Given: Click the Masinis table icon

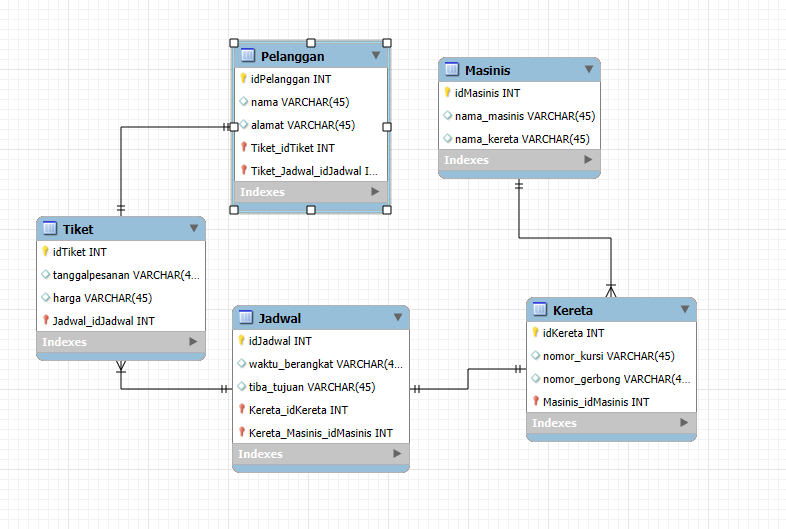Looking at the screenshot, I should [x=452, y=69].
